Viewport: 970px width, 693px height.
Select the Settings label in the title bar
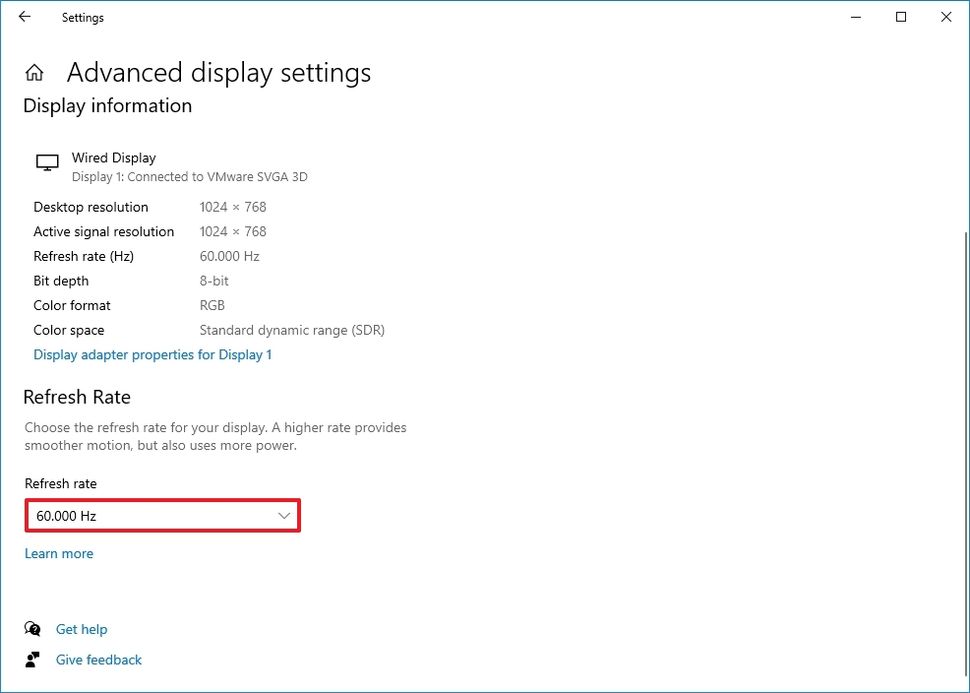coord(82,17)
